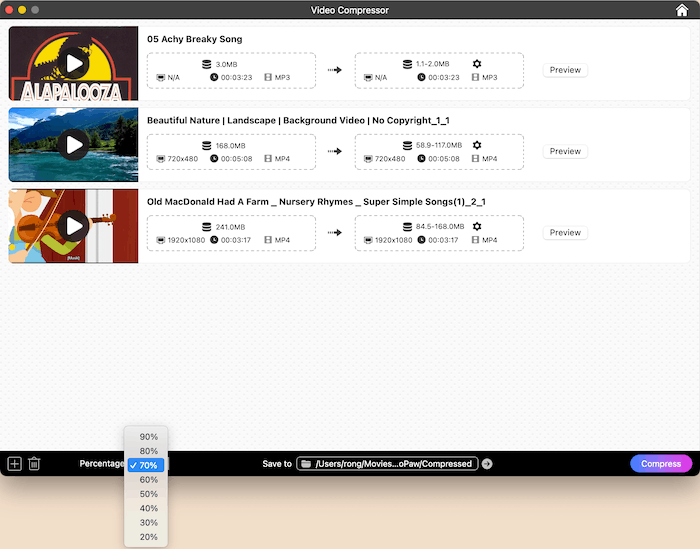Play the Beautiful Nature video thumbnail
The height and width of the screenshot is (549, 700).
pos(73,145)
